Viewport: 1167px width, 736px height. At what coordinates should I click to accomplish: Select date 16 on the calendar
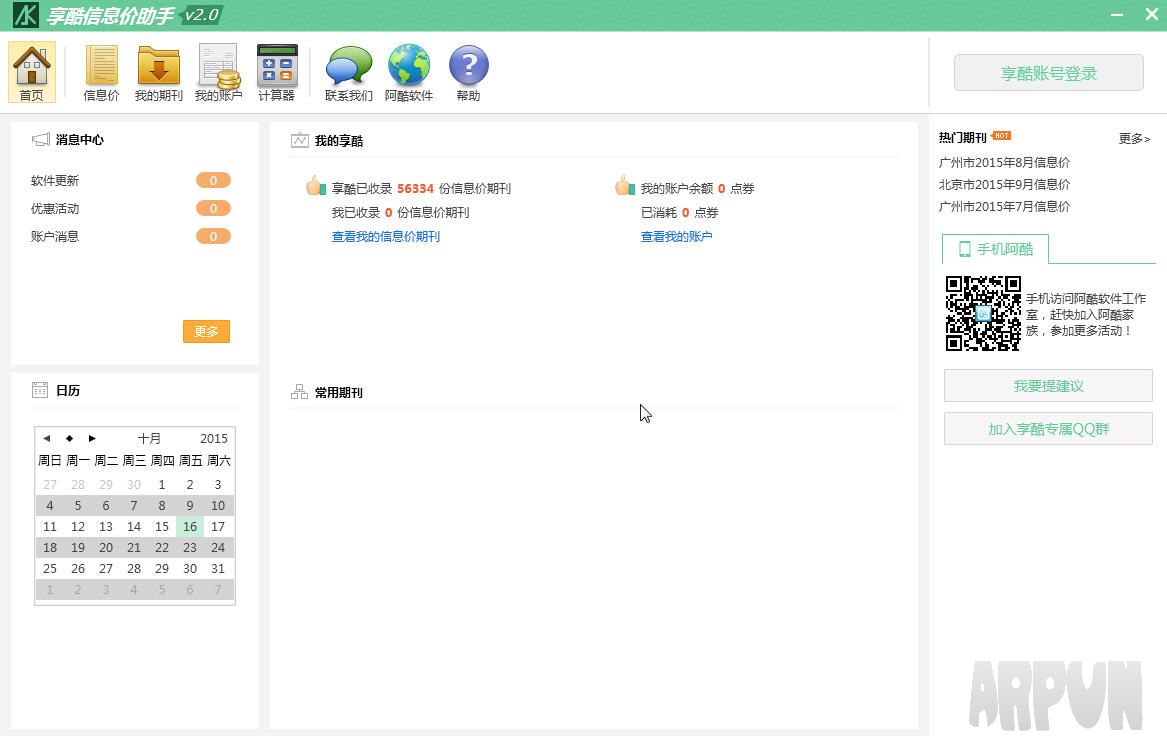[x=190, y=526]
